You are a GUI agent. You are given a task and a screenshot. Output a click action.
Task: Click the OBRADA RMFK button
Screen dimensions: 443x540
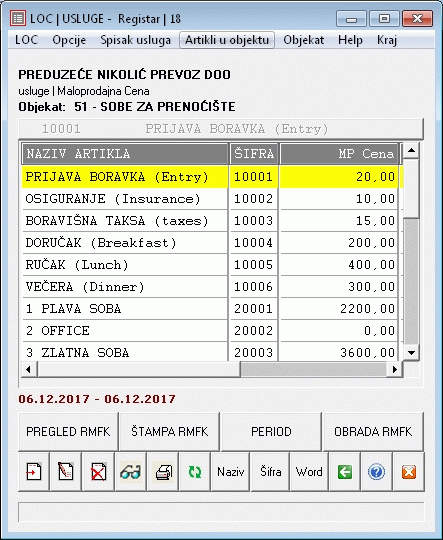coord(373,432)
